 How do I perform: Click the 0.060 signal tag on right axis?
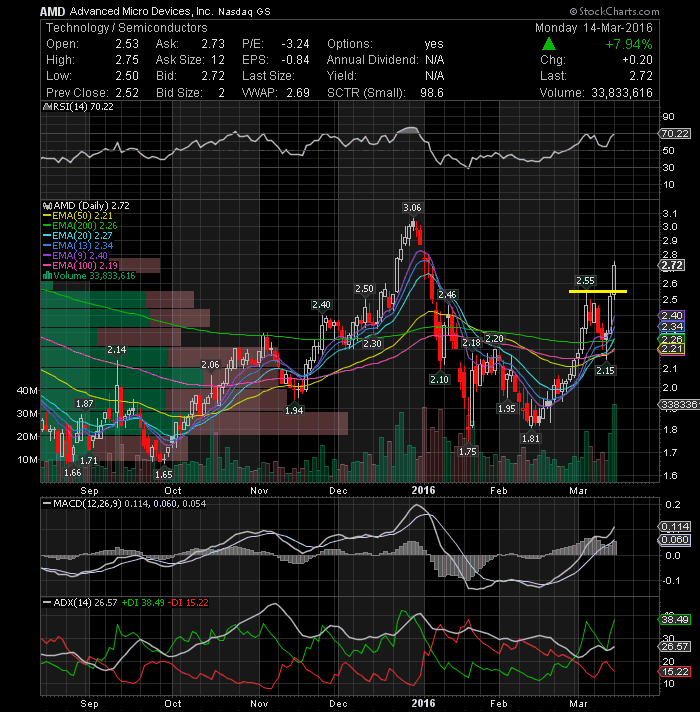pos(675,540)
